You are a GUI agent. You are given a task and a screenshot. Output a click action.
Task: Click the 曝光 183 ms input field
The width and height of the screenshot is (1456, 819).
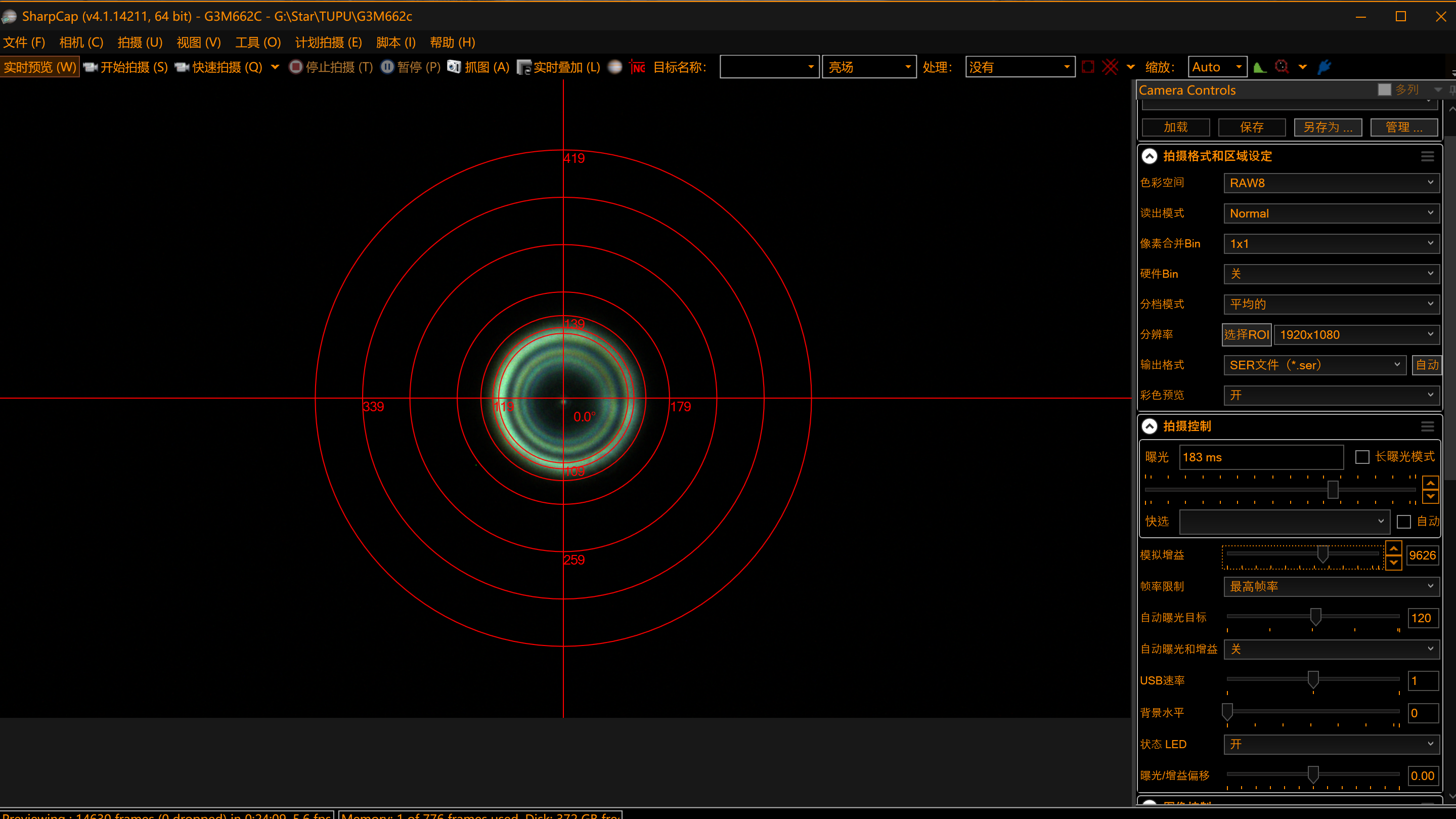[1262, 457]
